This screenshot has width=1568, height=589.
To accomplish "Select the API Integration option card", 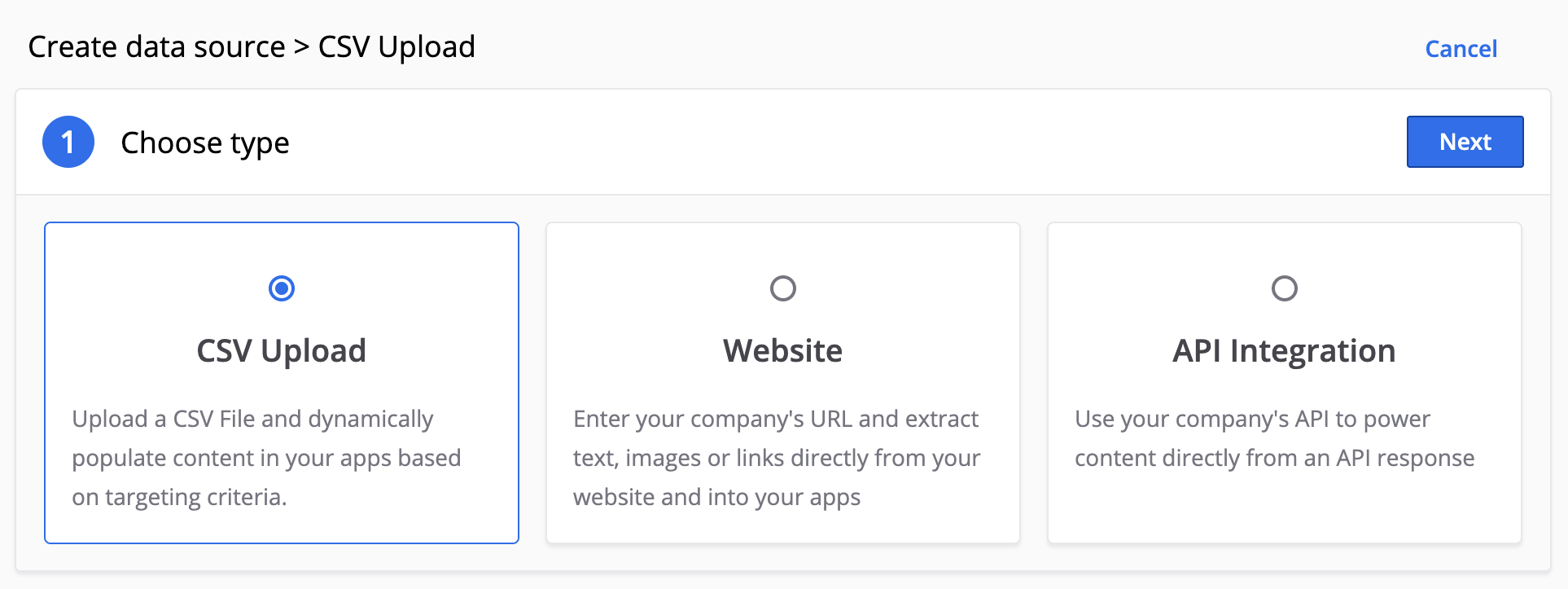I will point(1284,381).
